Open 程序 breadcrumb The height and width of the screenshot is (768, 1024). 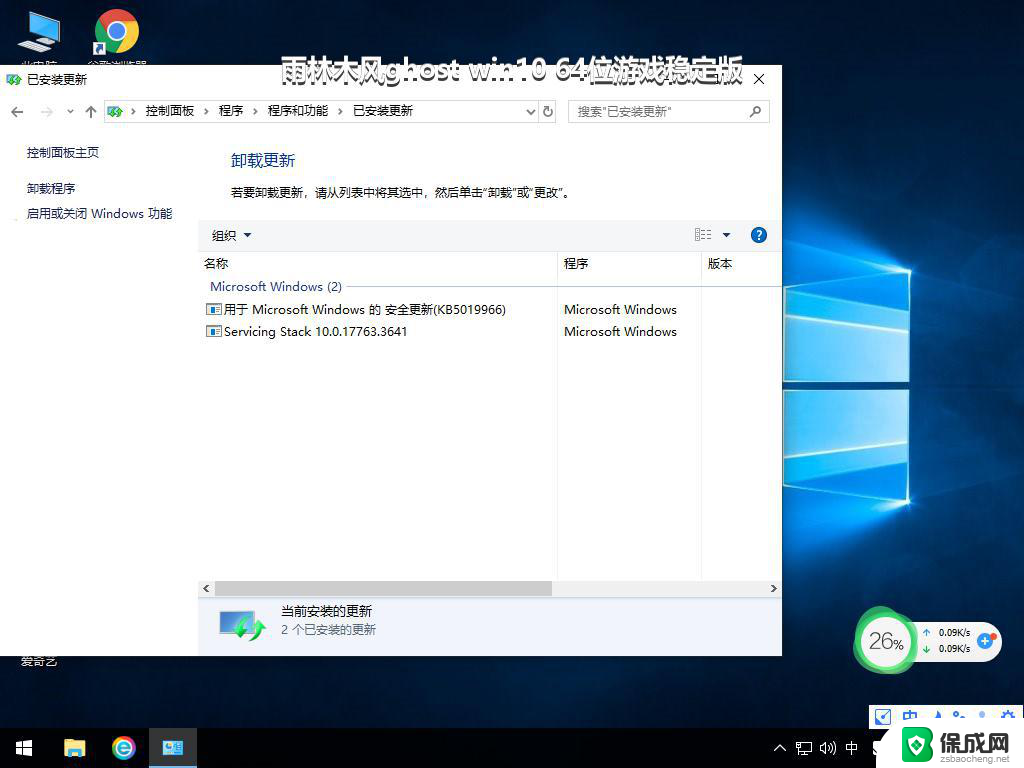[231, 111]
